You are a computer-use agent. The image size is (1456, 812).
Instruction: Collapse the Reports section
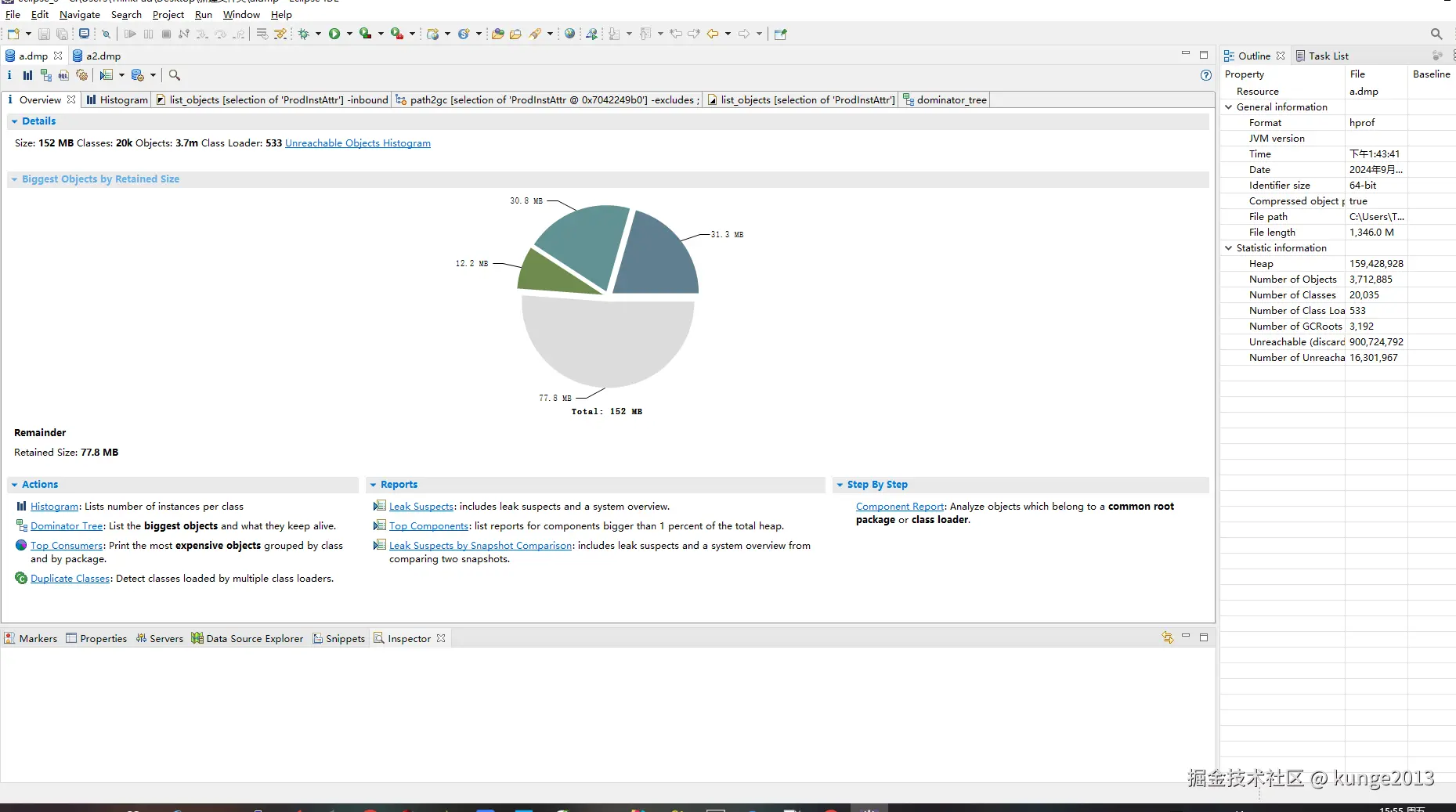coord(373,485)
